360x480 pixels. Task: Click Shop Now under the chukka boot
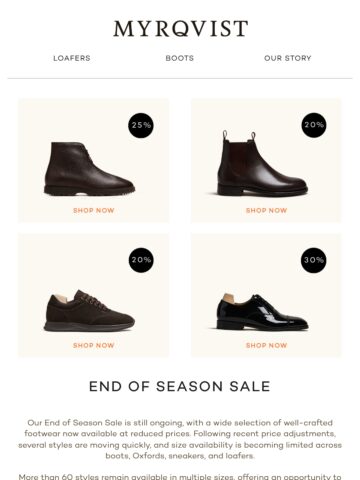94,210
